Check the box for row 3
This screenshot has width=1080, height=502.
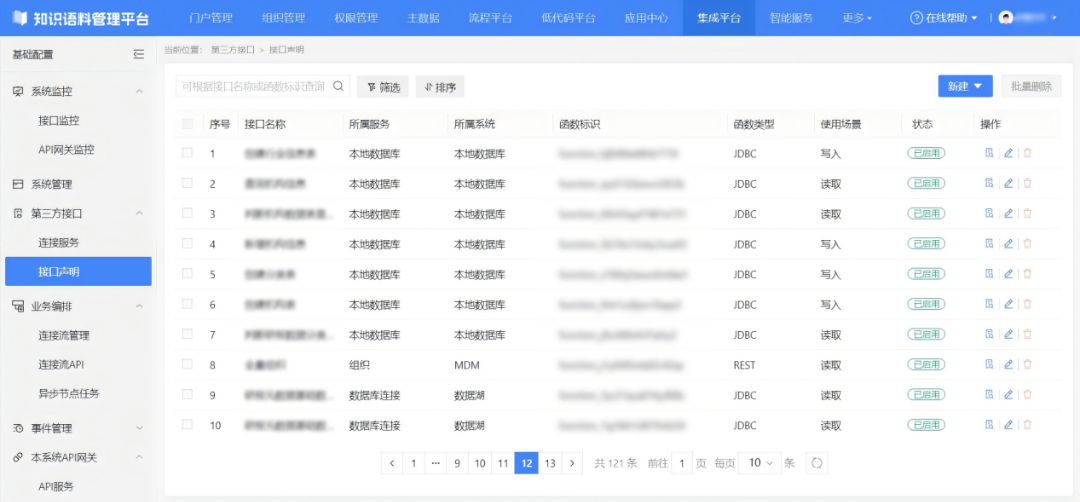[187, 213]
